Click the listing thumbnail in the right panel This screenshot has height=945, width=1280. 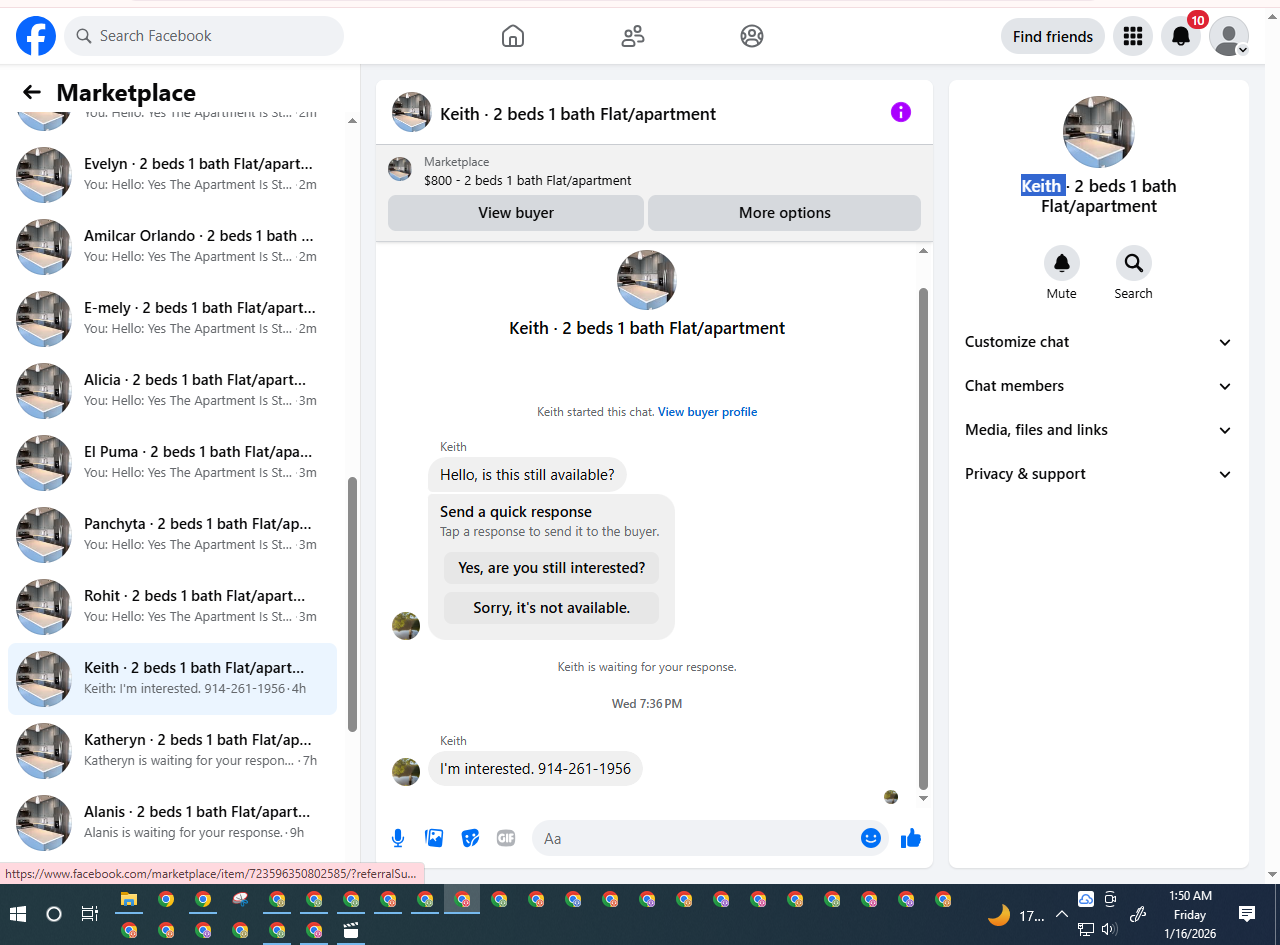point(1099,132)
